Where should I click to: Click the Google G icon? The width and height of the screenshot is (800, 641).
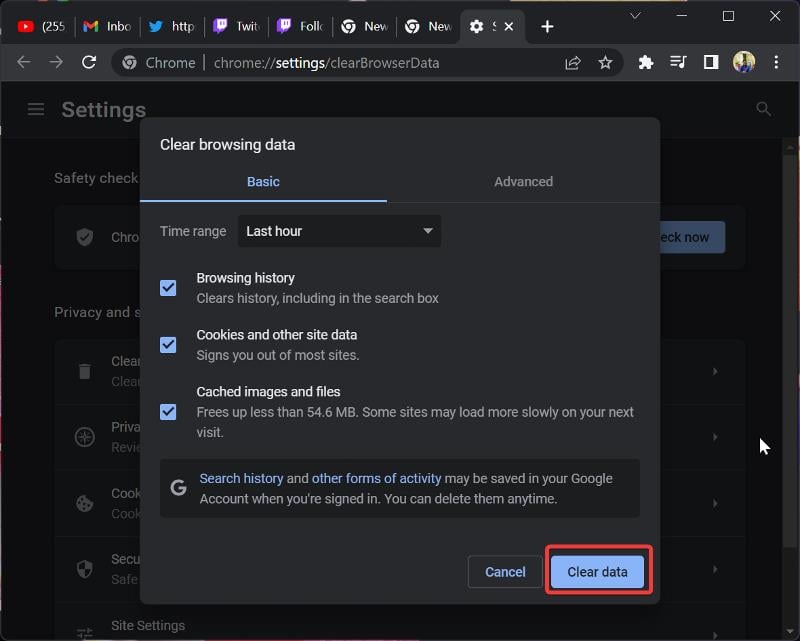click(179, 488)
